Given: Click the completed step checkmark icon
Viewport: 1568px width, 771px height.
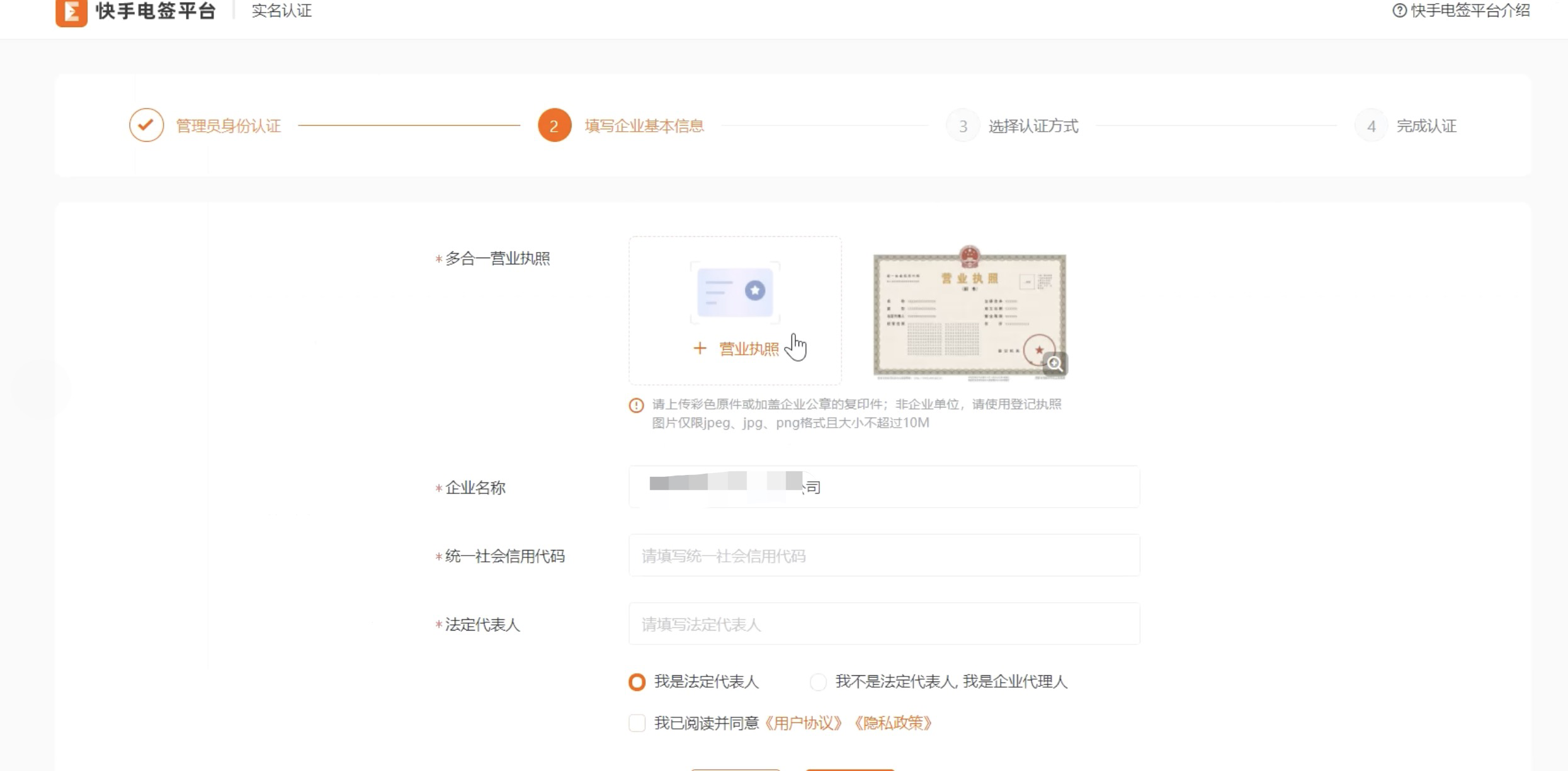Looking at the screenshot, I should click(x=146, y=125).
